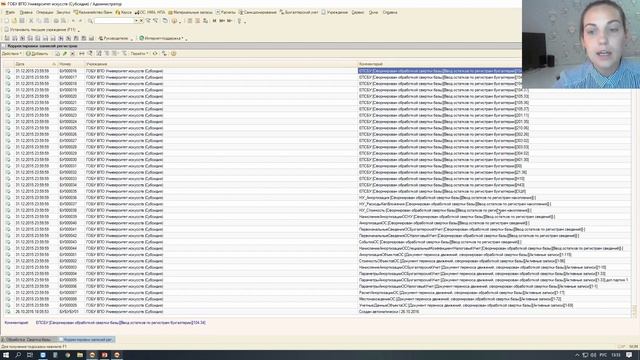Image resolution: width=640 pixels, height=360 pixels.
Task: Open the Сервис menu
Action: coord(358,12)
